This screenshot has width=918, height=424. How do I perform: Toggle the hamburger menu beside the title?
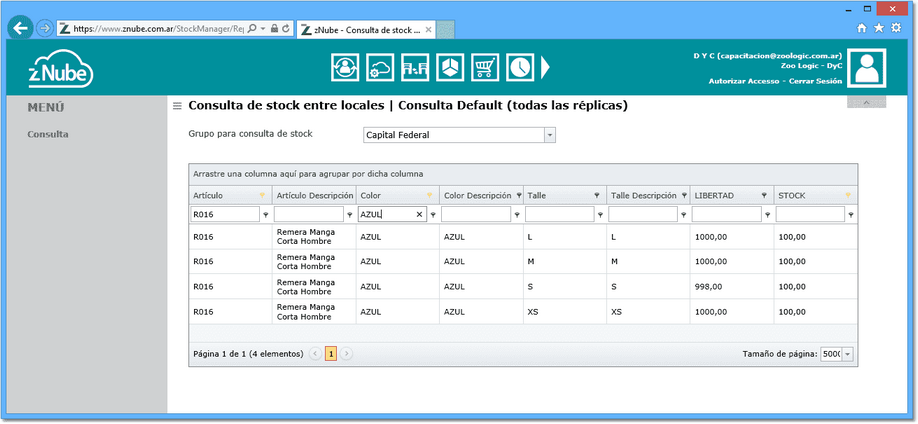(x=177, y=106)
